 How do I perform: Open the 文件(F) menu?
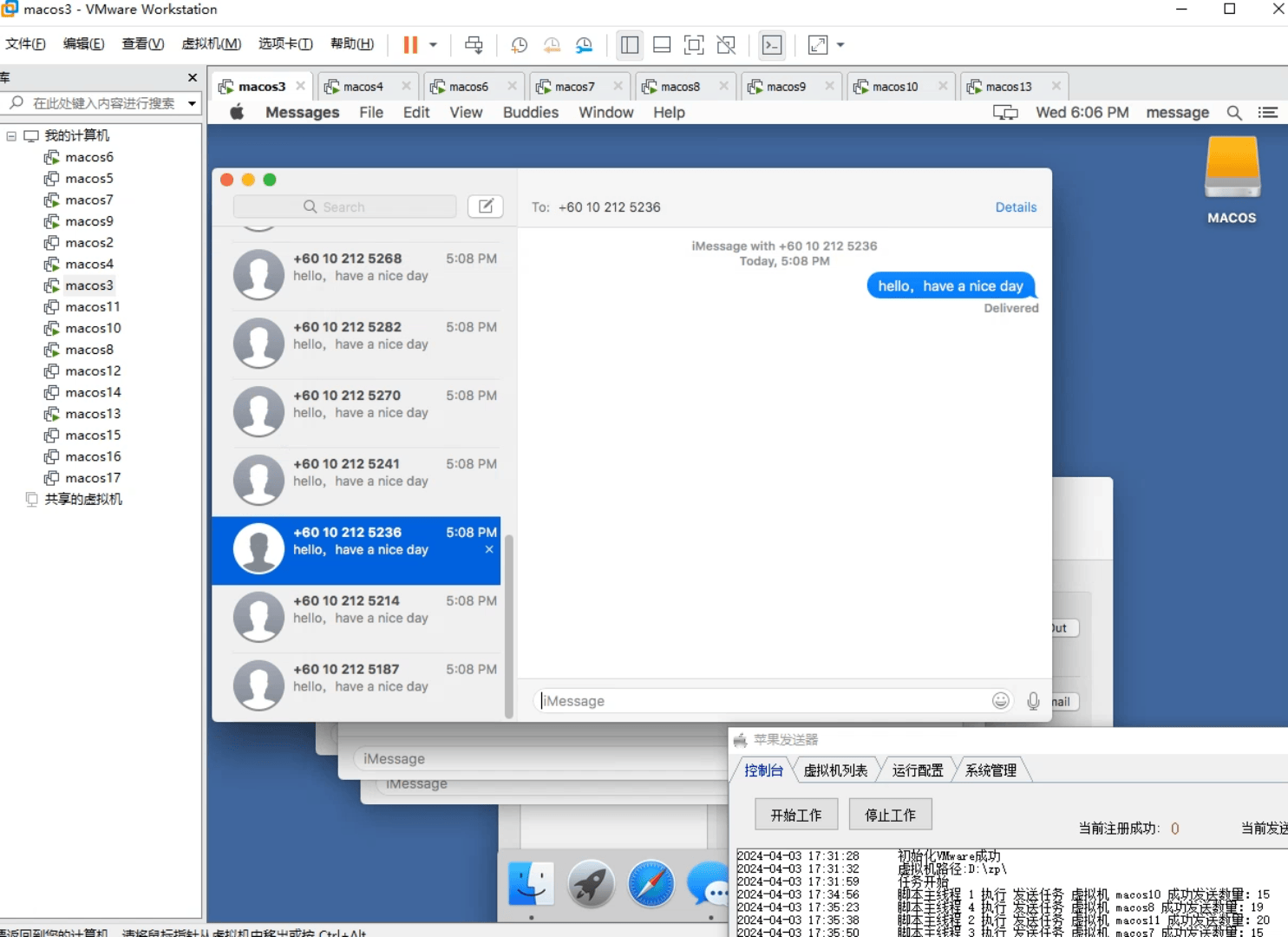click(25, 44)
